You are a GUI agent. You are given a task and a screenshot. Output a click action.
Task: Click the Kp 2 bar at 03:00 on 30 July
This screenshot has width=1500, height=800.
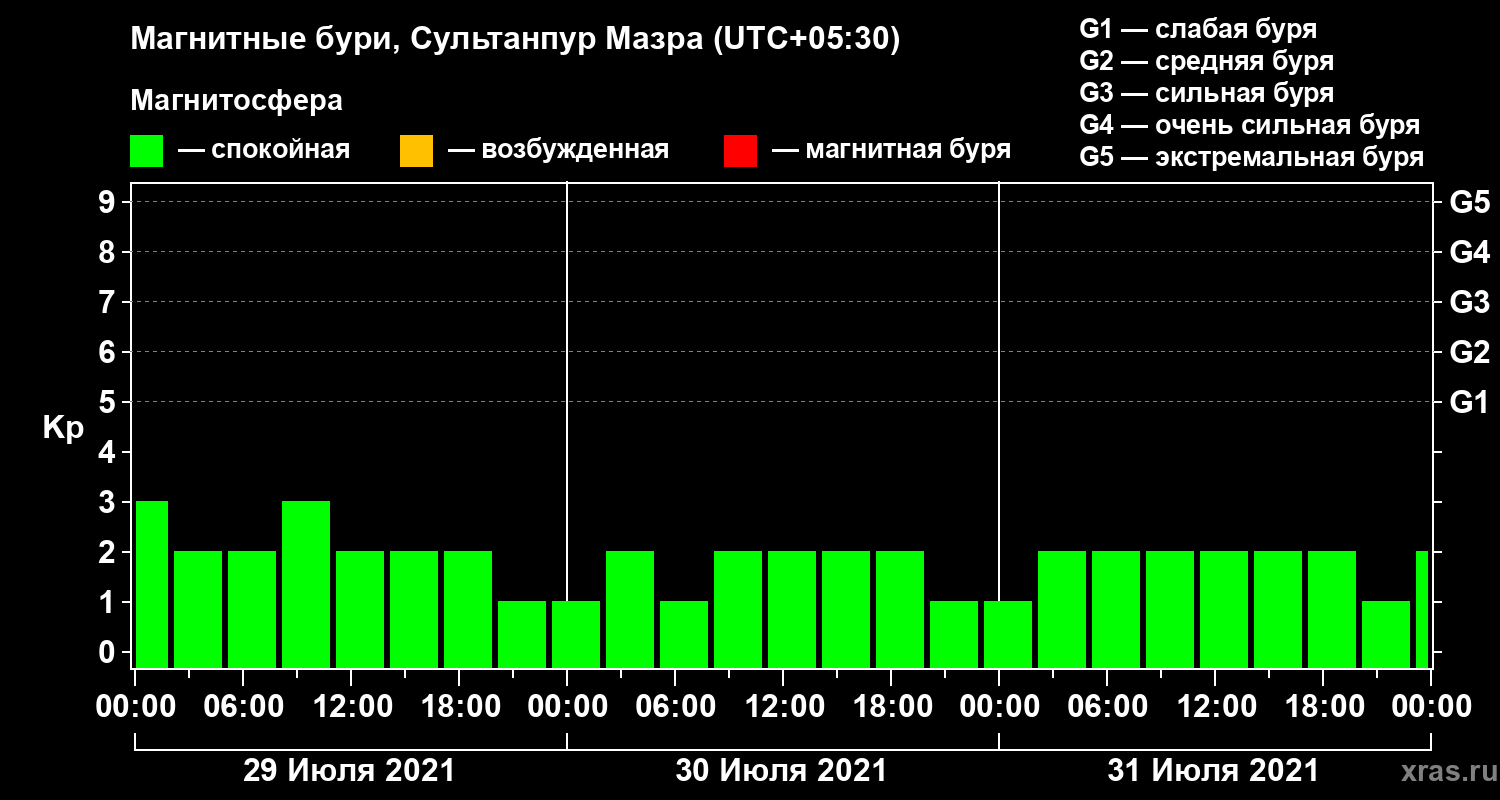630,609
